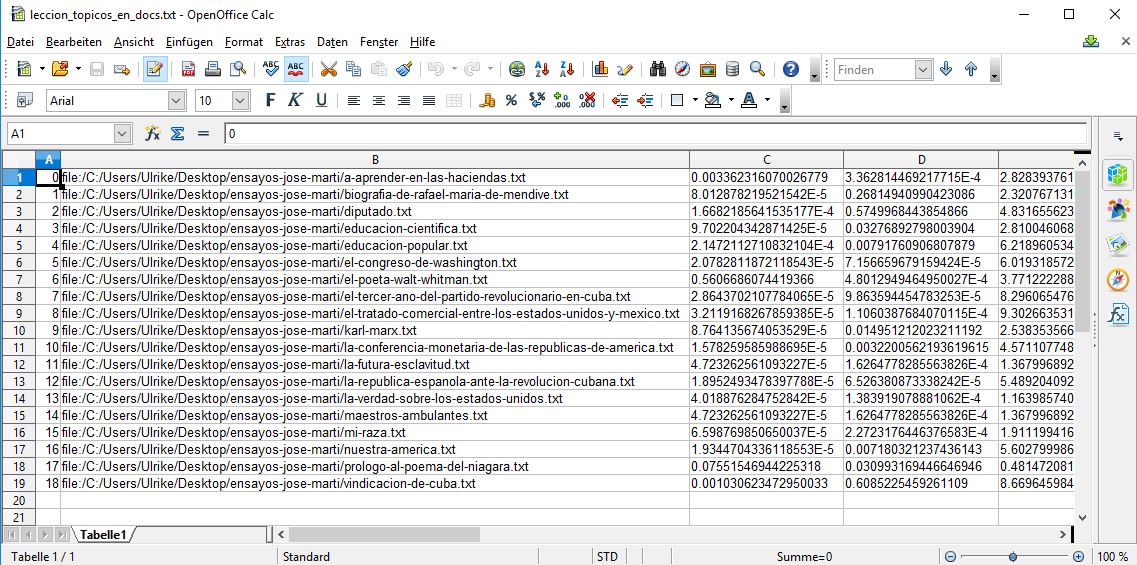Insert a chart from toolbar

600,69
